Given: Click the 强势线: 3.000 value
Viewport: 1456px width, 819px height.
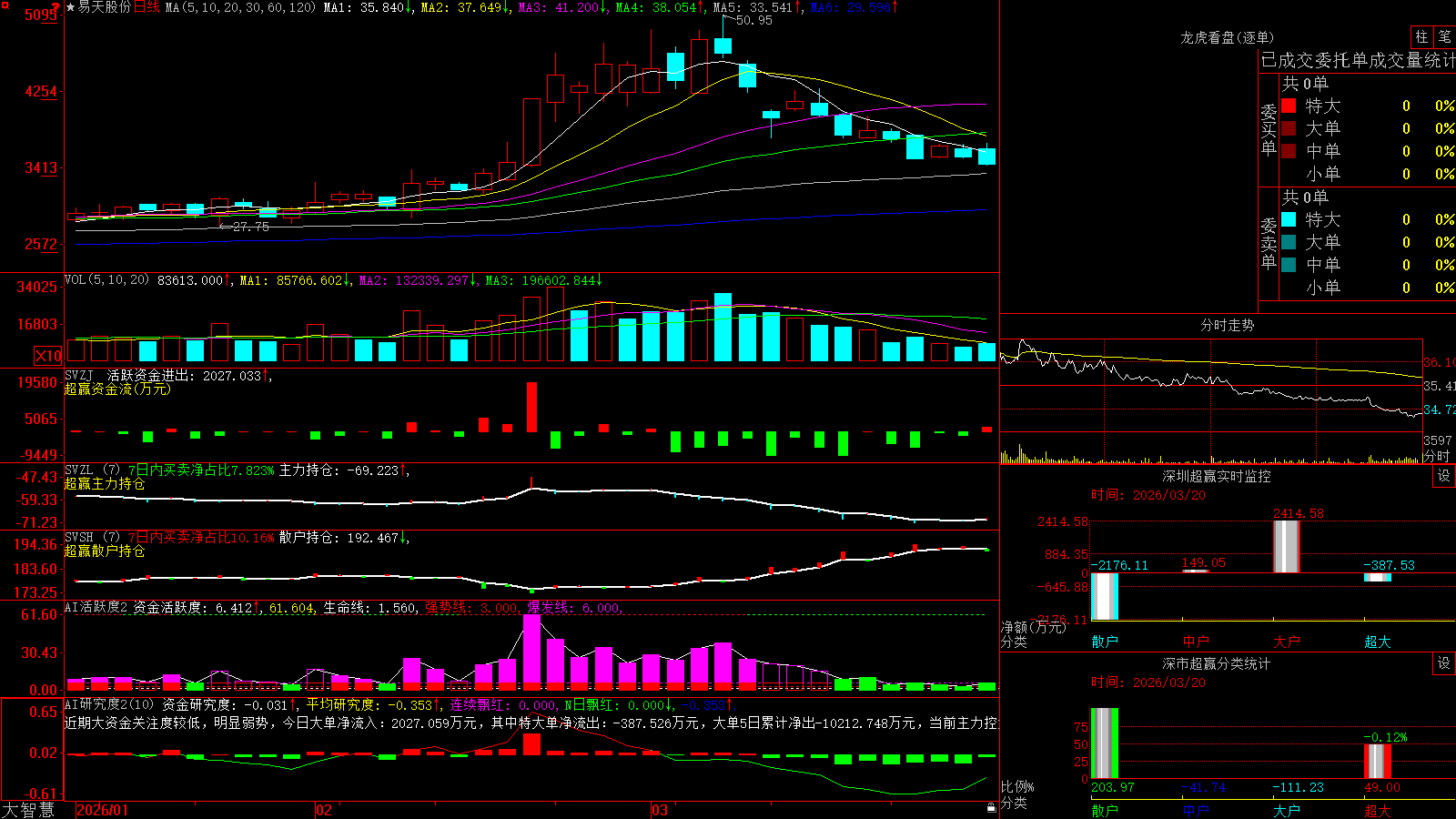Looking at the screenshot, I should click(472, 608).
